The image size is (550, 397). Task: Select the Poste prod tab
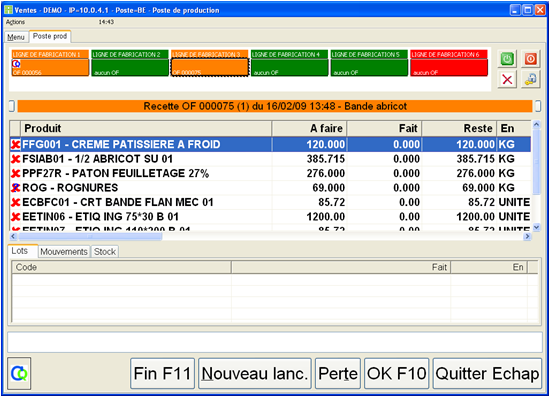coord(50,36)
